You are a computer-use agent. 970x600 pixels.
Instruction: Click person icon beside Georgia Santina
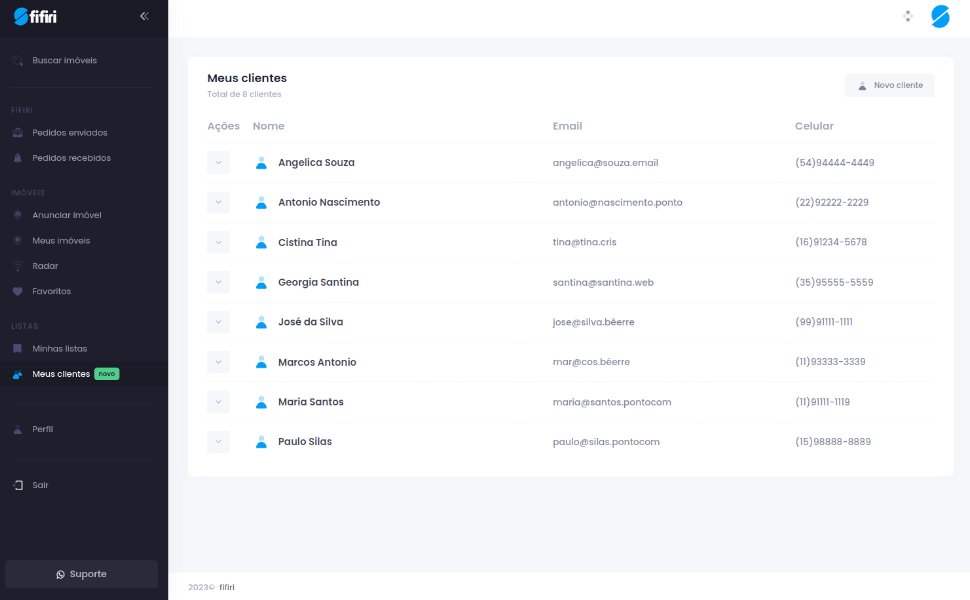(261, 282)
